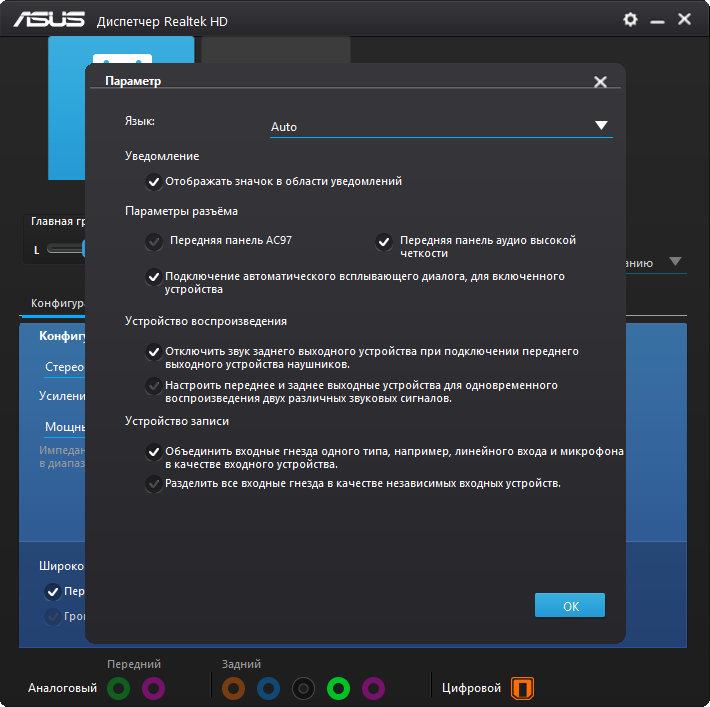Select Разделить все входные гнезда option

click(154, 484)
